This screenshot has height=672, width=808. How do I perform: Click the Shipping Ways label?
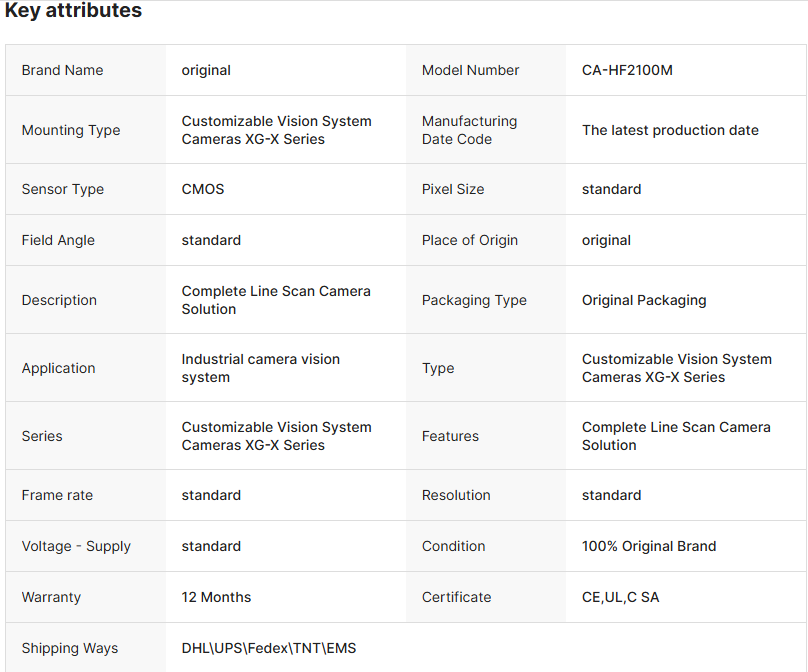(70, 648)
